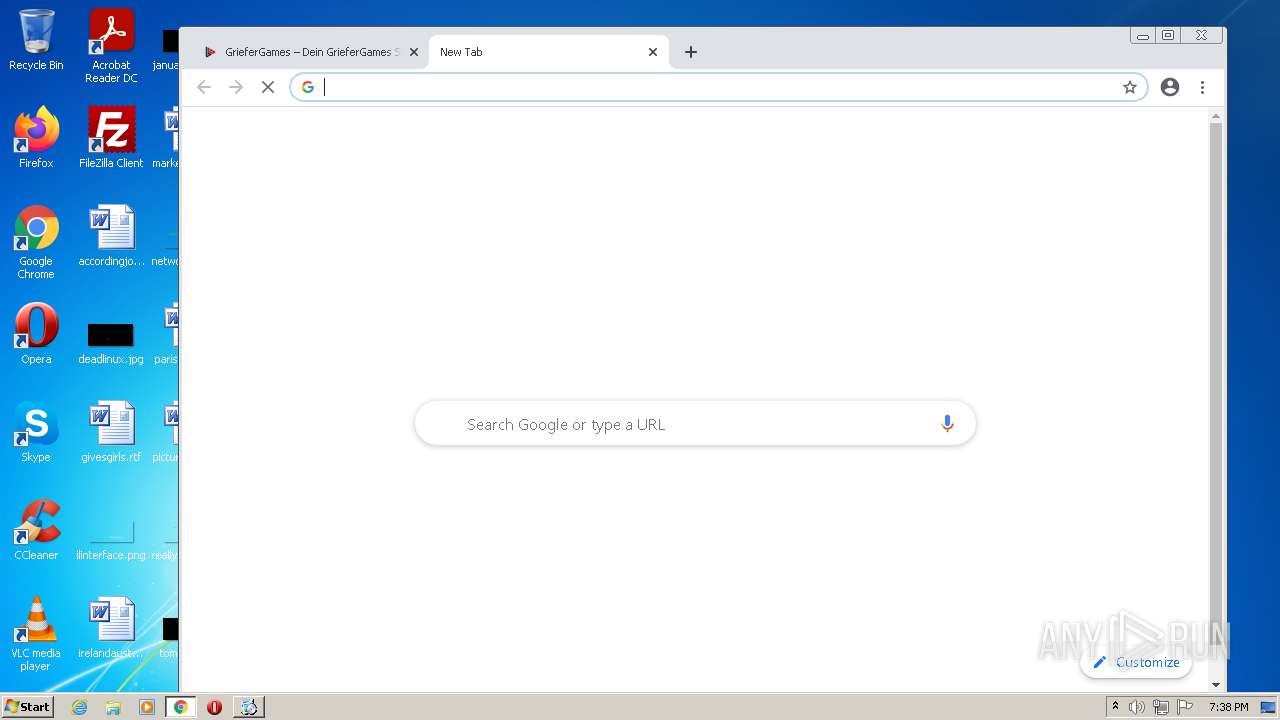This screenshot has width=1280, height=720.
Task: Go back to previous page
Action: click(204, 87)
